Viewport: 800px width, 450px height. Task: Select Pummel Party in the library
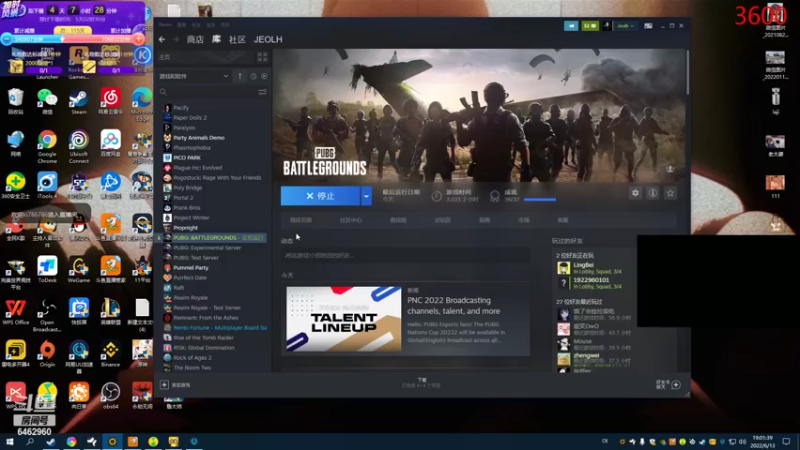point(190,267)
